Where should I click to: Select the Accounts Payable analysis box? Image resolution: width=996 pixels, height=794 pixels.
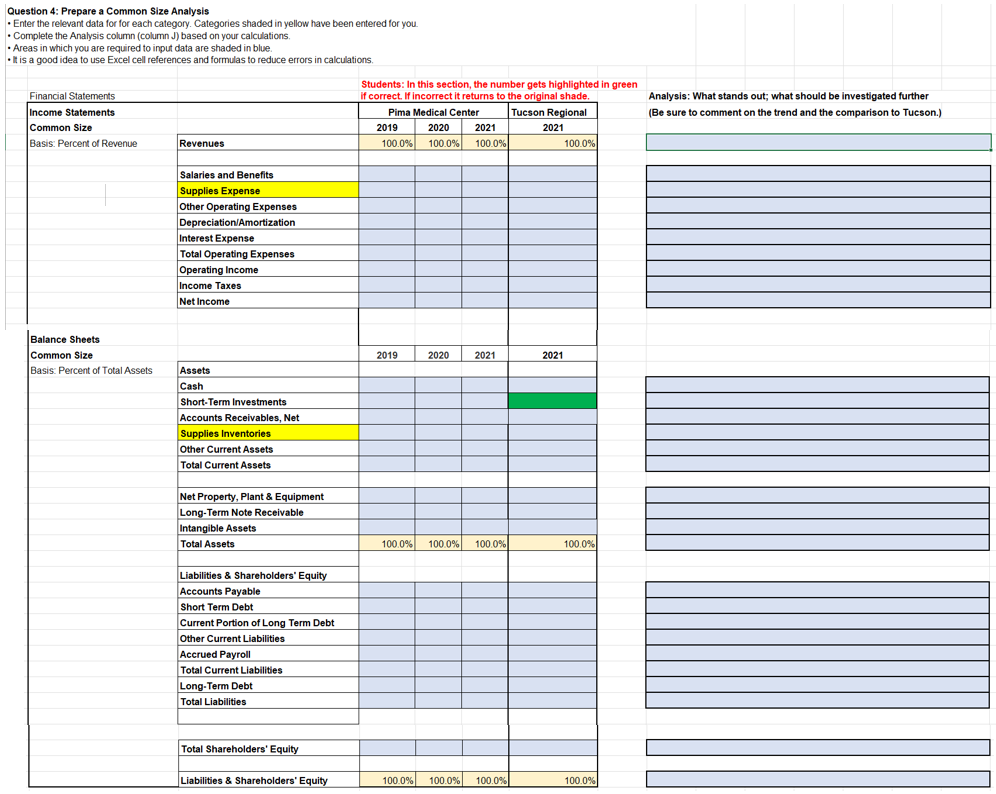point(818,589)
